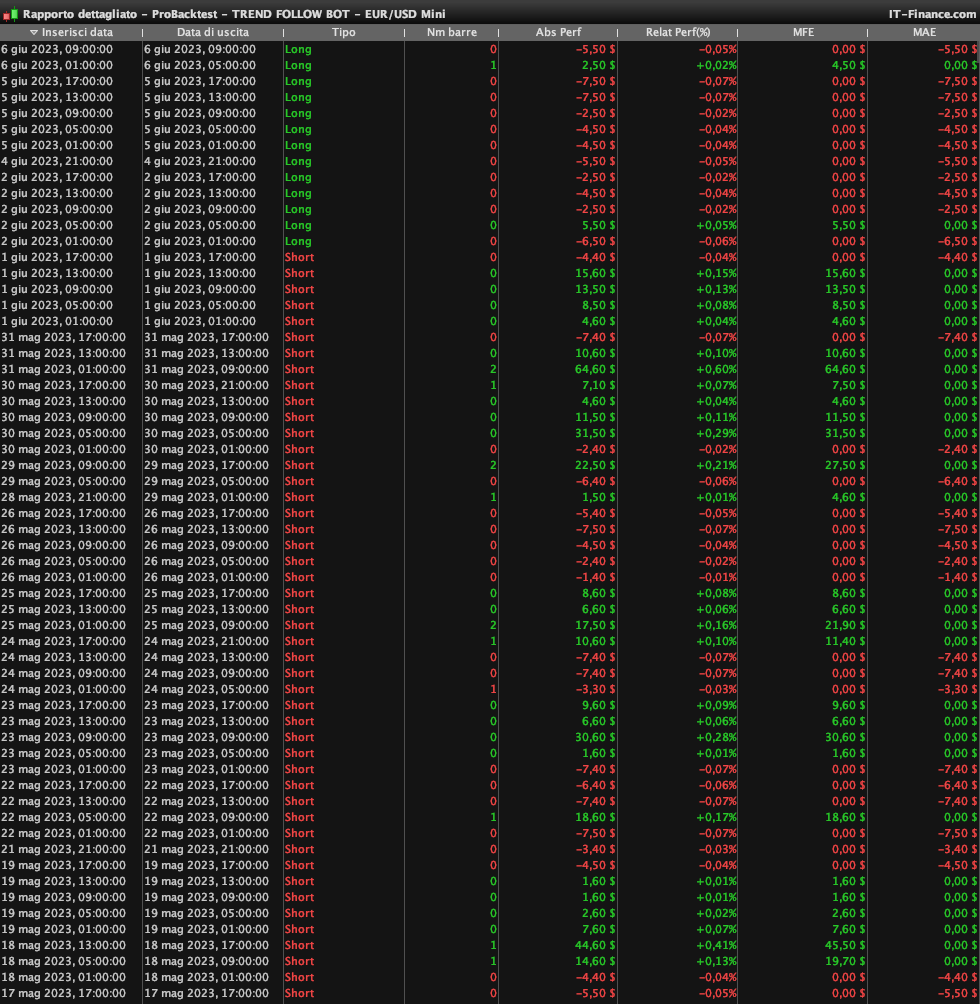
Task: Click exit date 29 mag 2023, 17:00:00
Action: point(206,466)
